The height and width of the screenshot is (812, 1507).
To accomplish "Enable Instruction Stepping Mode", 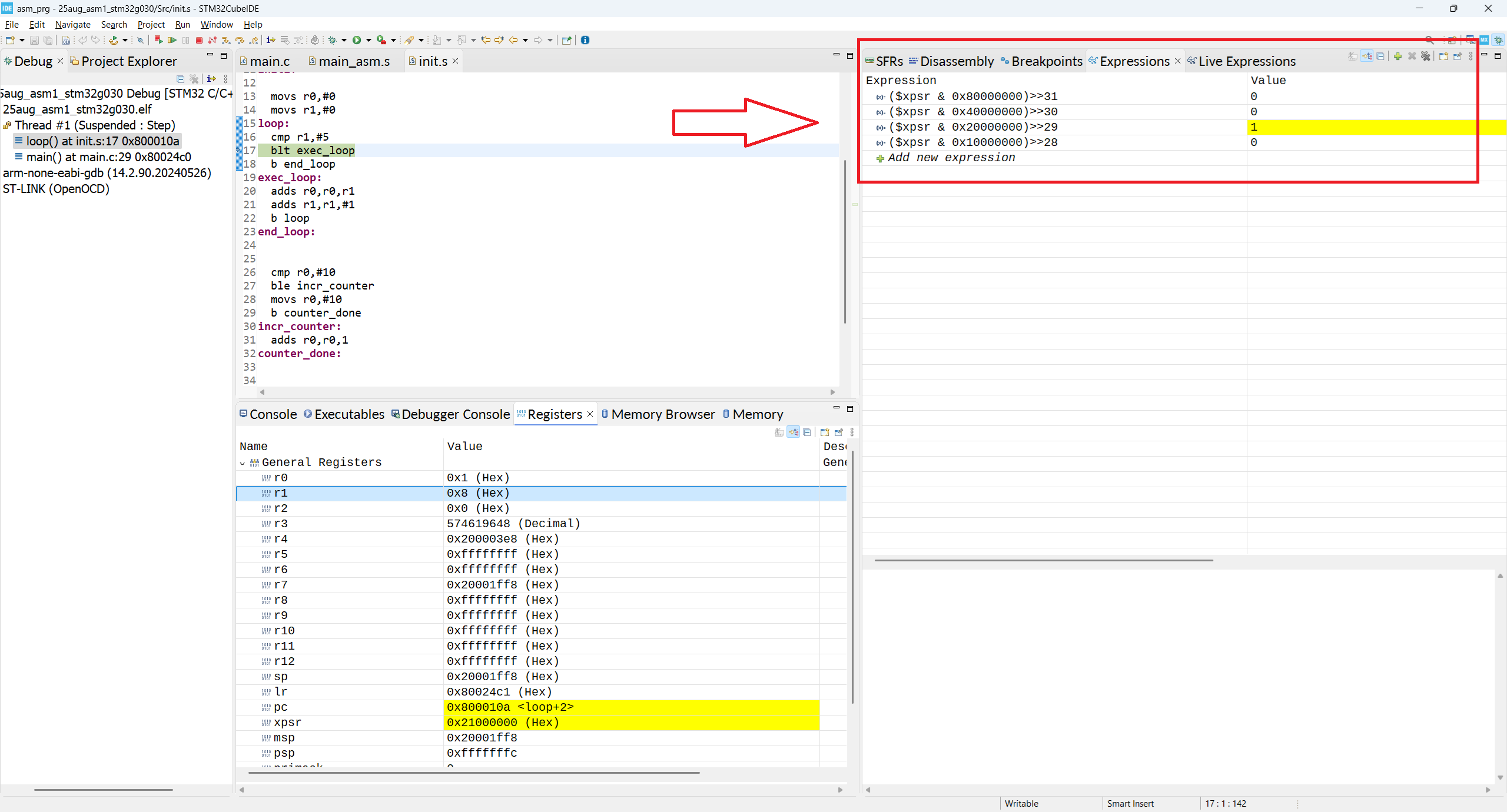I will [x=271, y=40].
